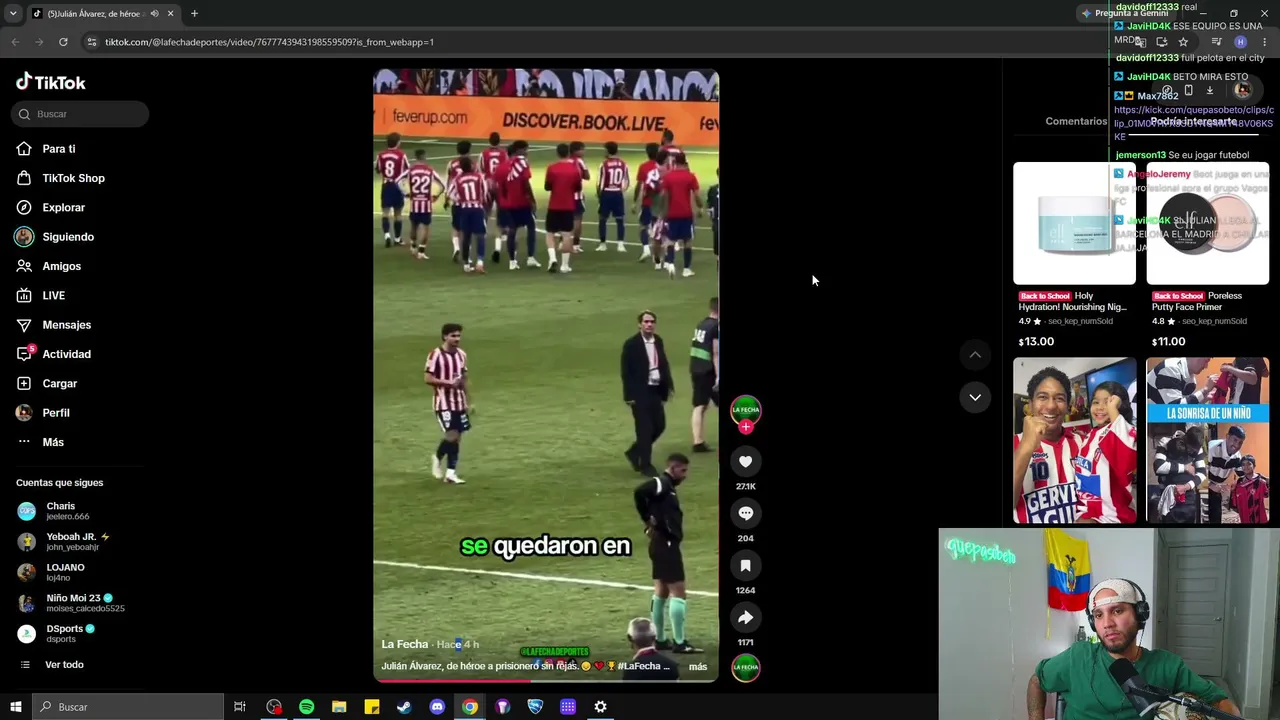Save the video with the bookmark icon

pos(745,565)
